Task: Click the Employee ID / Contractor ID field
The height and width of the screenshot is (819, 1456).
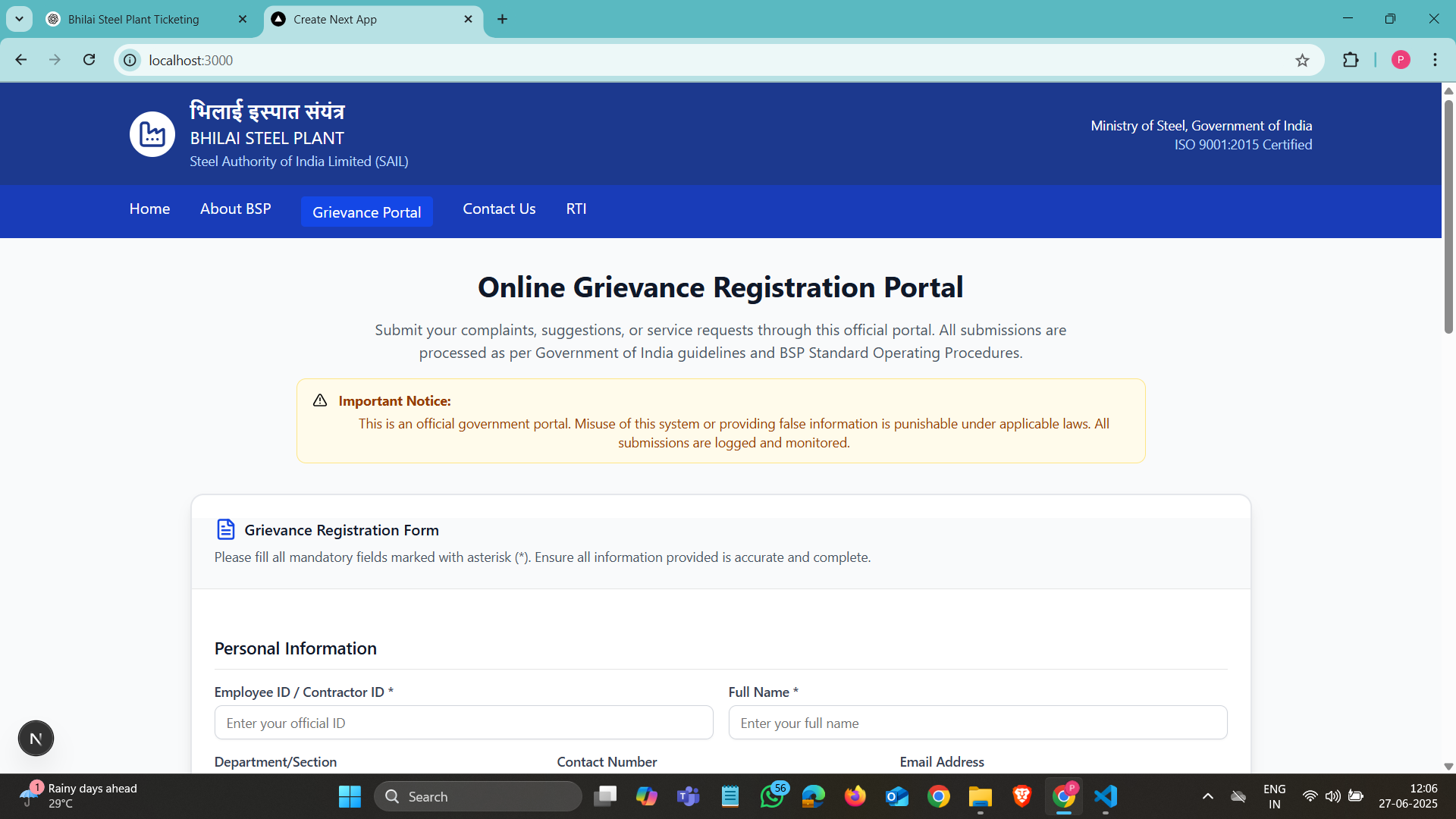Action: [464, 723]
